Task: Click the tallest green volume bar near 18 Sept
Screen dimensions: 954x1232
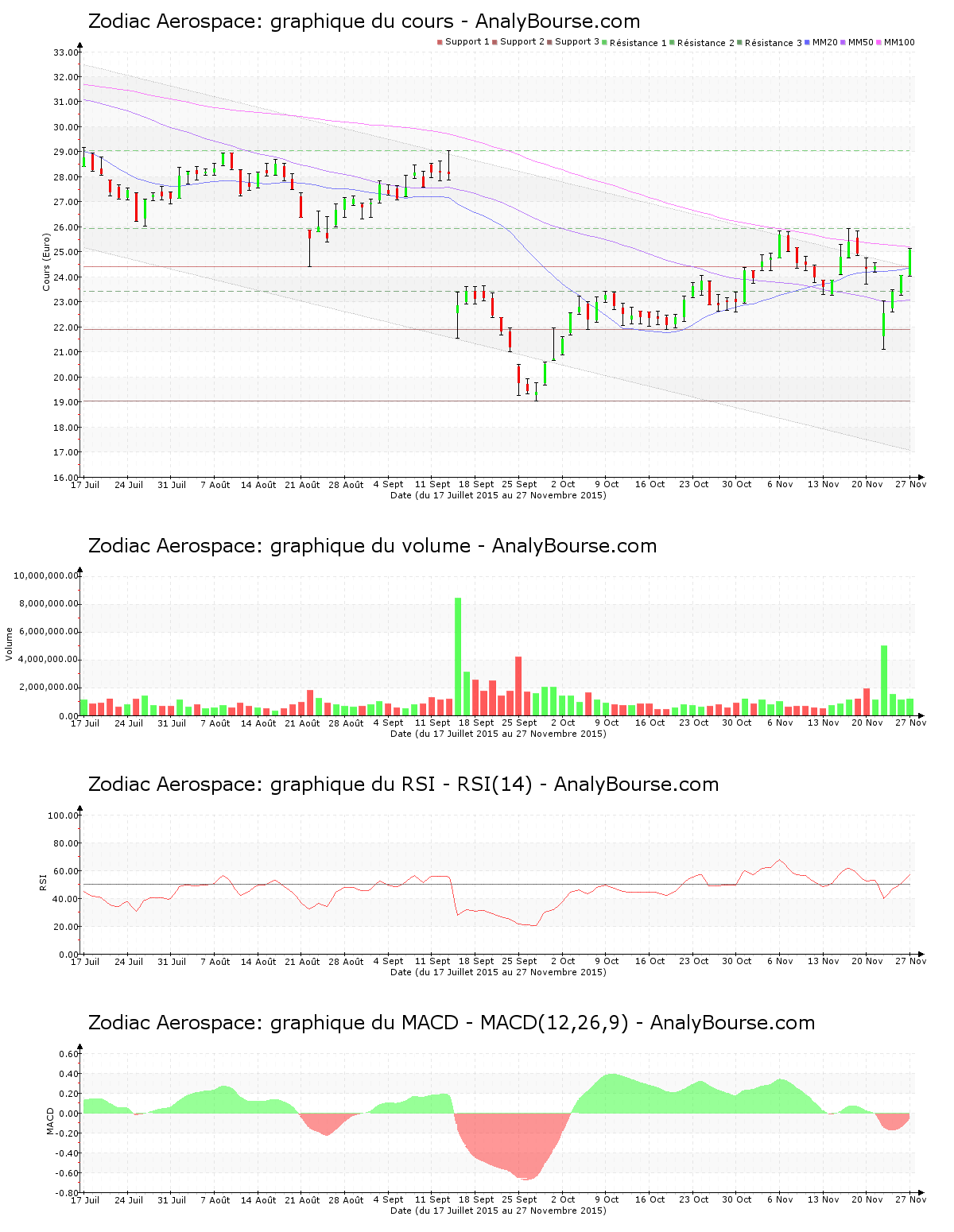Action: (458, 657)
